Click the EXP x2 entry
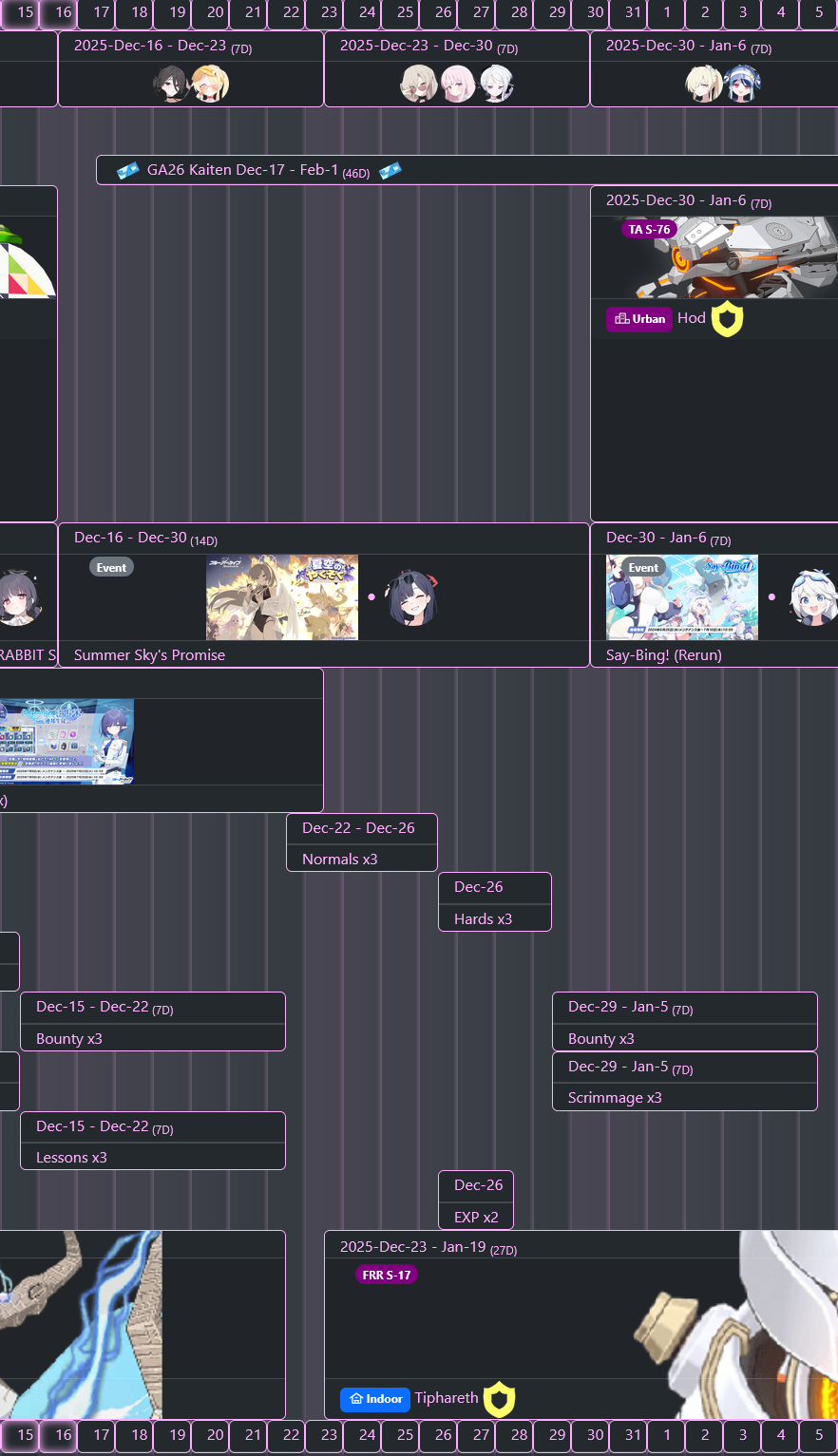 pyautogui.click(x=476, y=1218)
